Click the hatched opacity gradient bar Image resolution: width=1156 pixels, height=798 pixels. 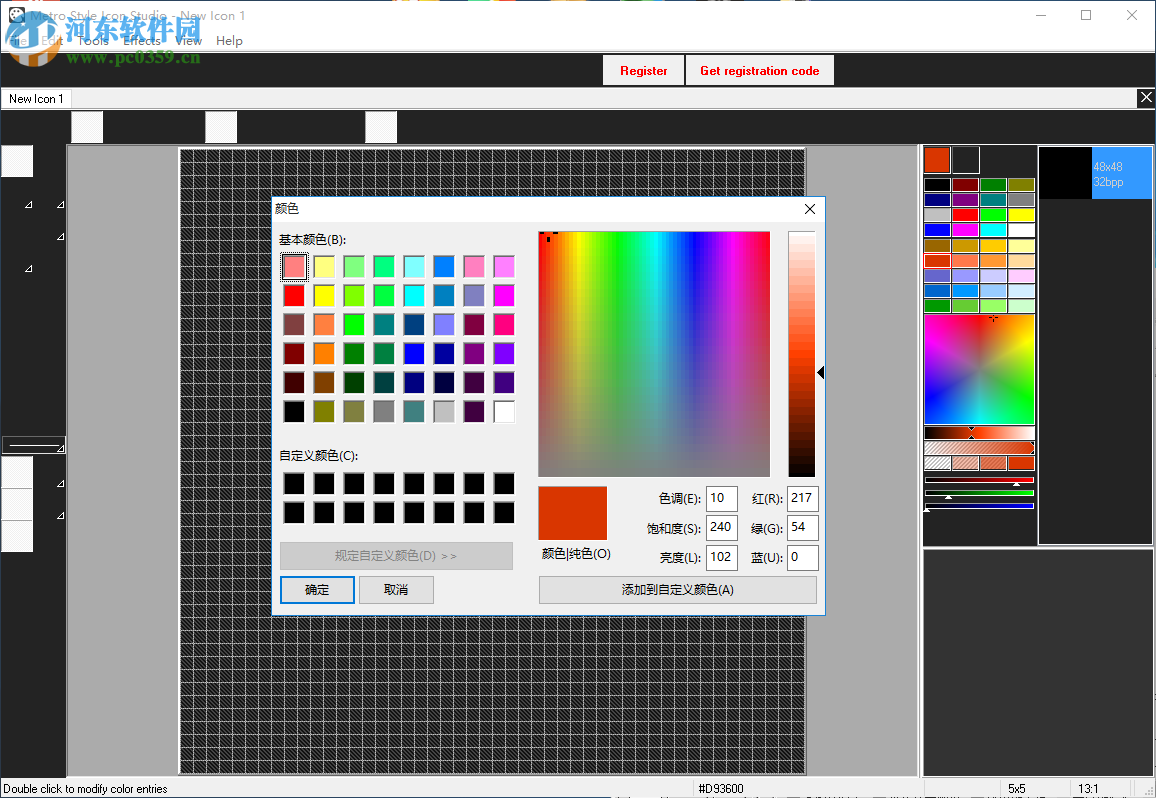(x=979, y=448)
